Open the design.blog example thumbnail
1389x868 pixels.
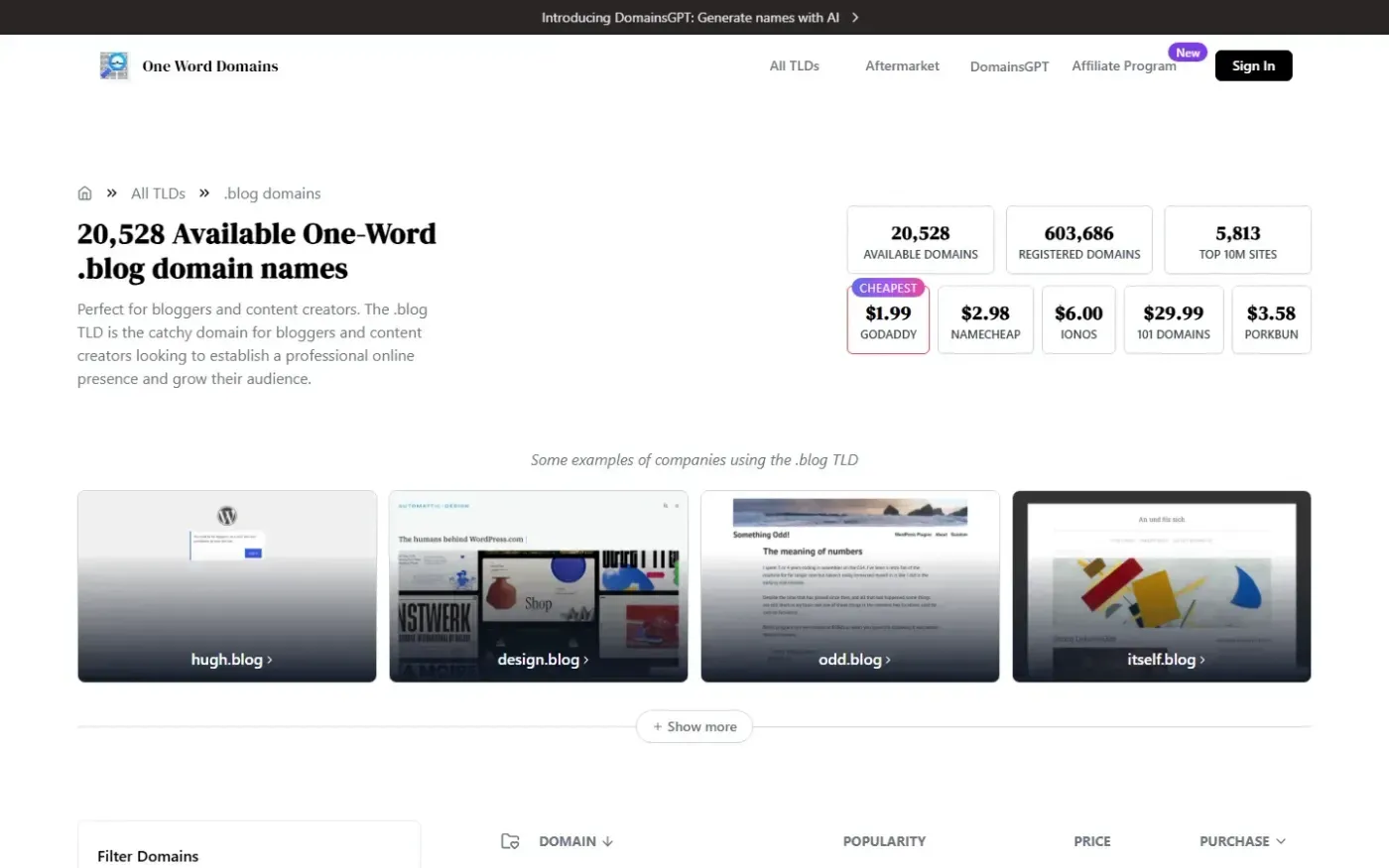539,586
